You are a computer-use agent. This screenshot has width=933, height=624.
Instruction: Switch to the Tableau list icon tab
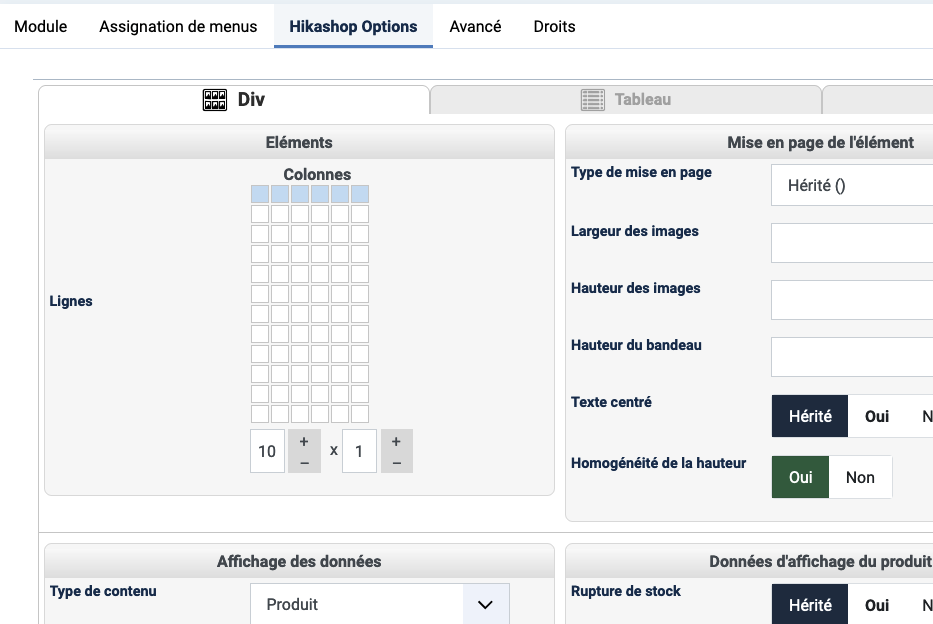593,100
